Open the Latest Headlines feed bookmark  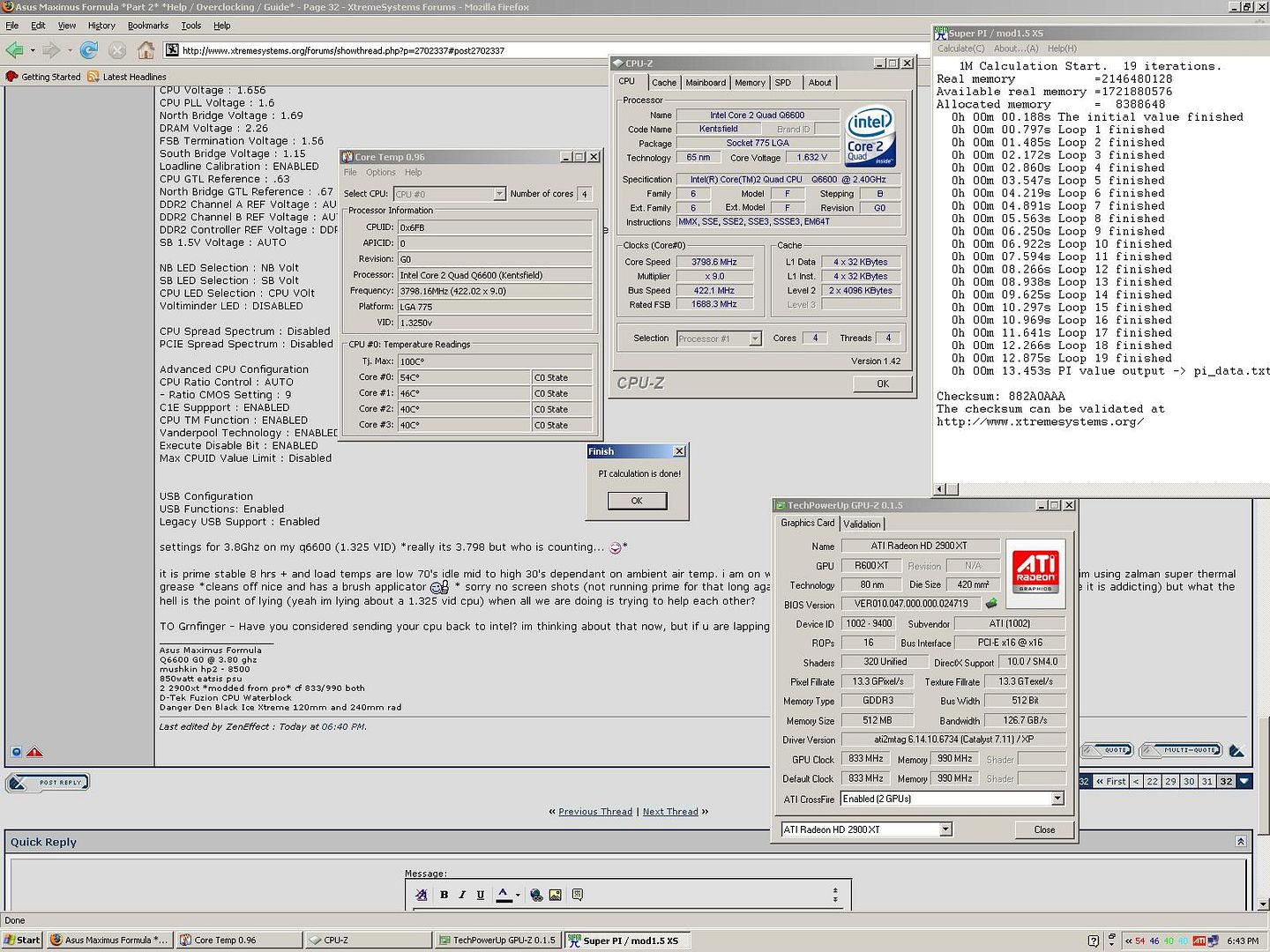coord(127,77)
